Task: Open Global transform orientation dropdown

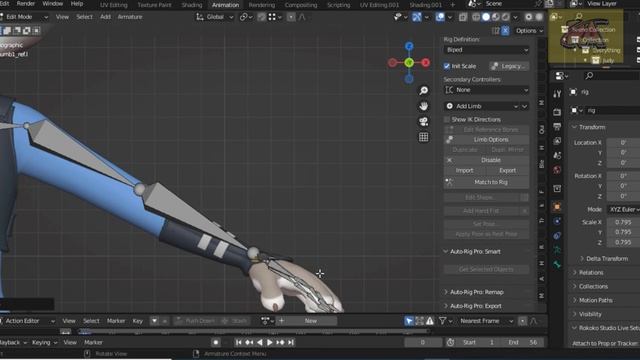Action: [x=215, y=17]
